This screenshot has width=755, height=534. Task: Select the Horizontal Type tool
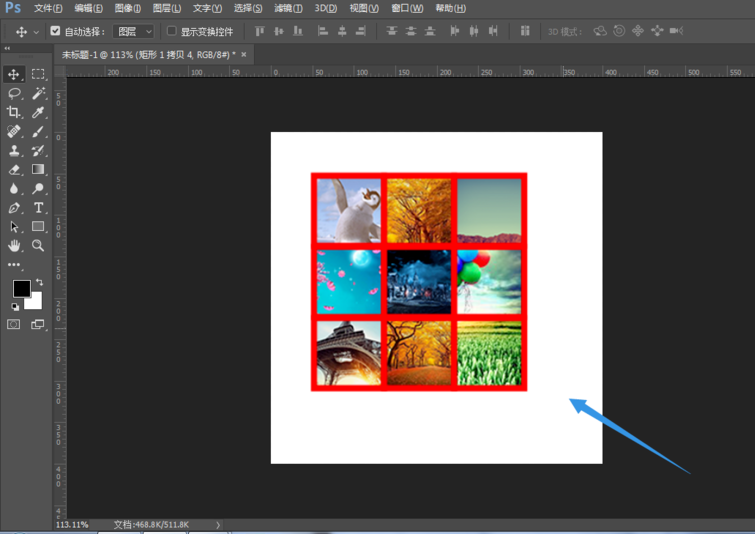coord(38,208)
